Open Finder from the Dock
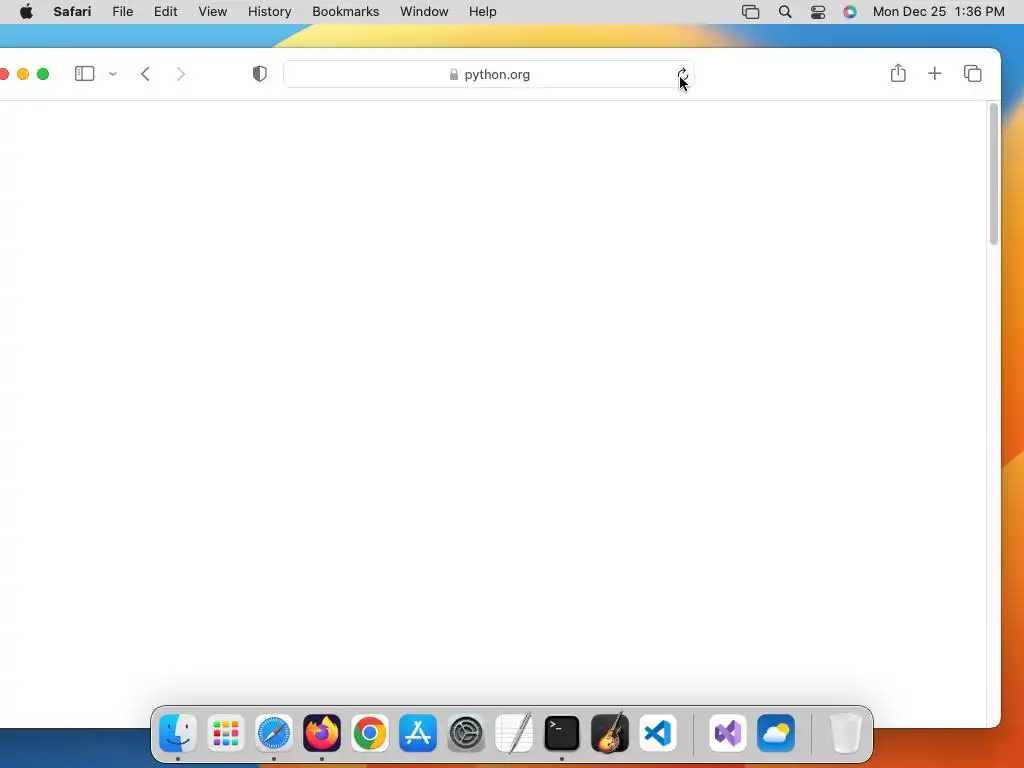This screenshot has width=1024, height=768. tap(178, 733)
